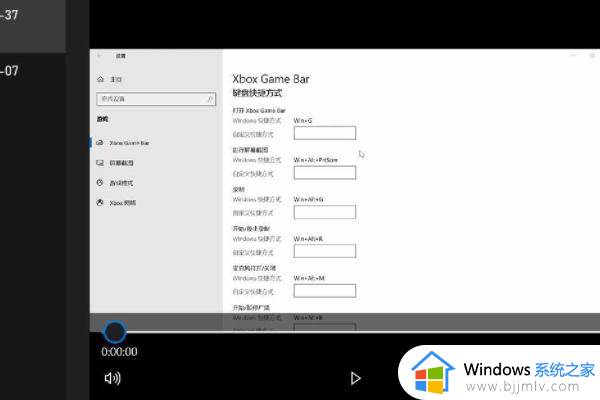The image size is (600, 400).
Task: Click the Win+Alt+G shortcut text
Action: [308, 199]
